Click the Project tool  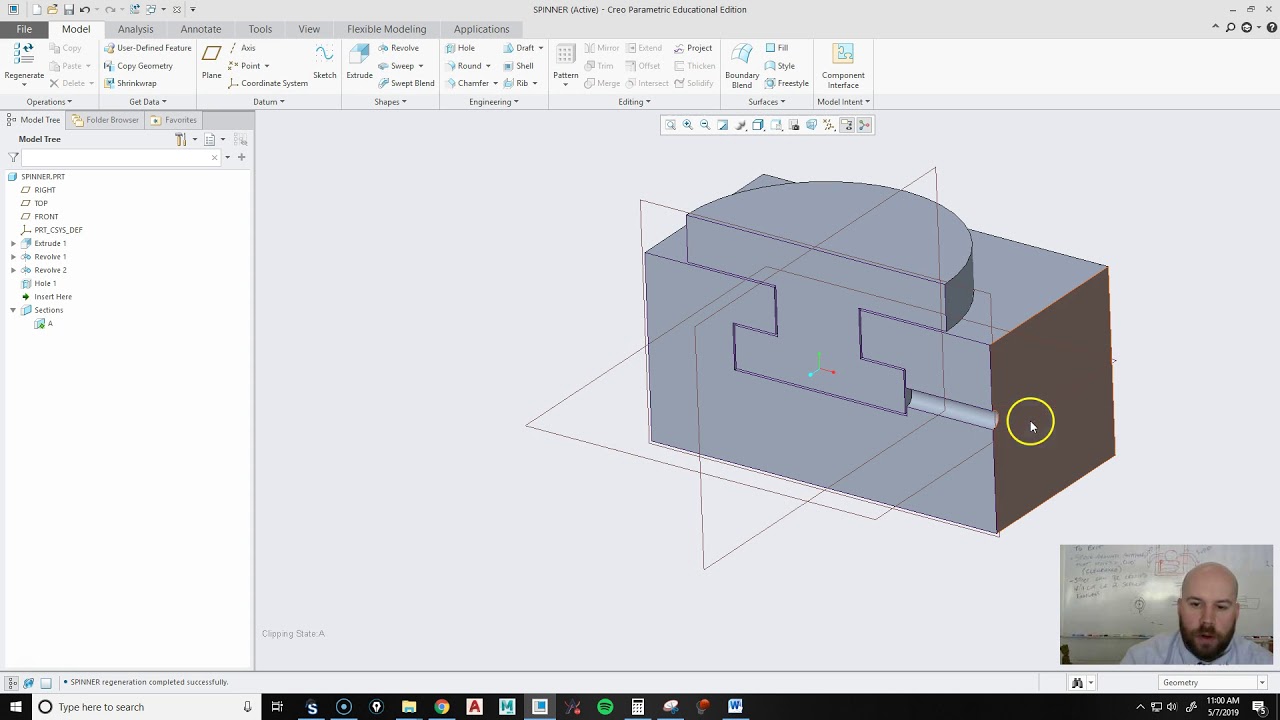coord(693,48)
